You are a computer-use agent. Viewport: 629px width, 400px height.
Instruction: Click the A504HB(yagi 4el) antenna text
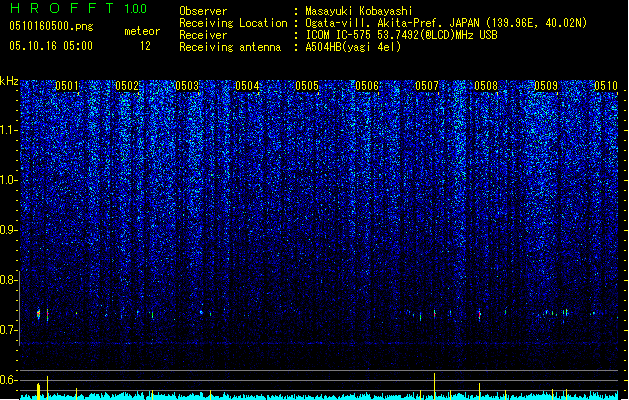click(x=353, y=47)
